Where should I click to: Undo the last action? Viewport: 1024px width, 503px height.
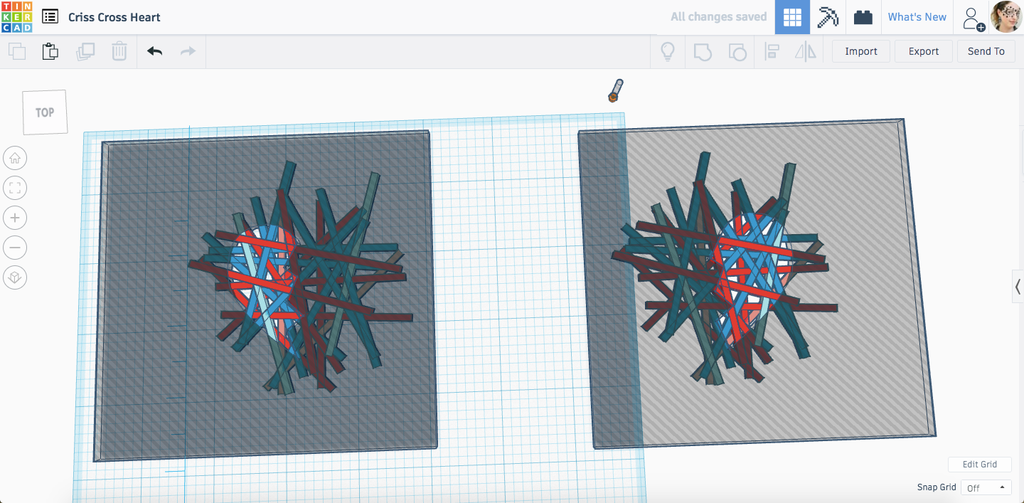click(x=155, y=52)
